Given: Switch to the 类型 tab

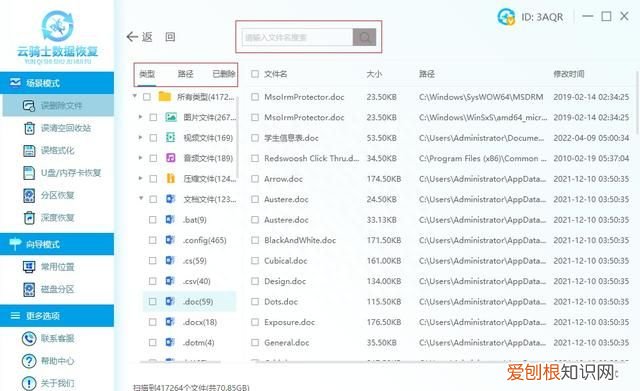Looking at the screenshot, I should [x=147, y=74].
